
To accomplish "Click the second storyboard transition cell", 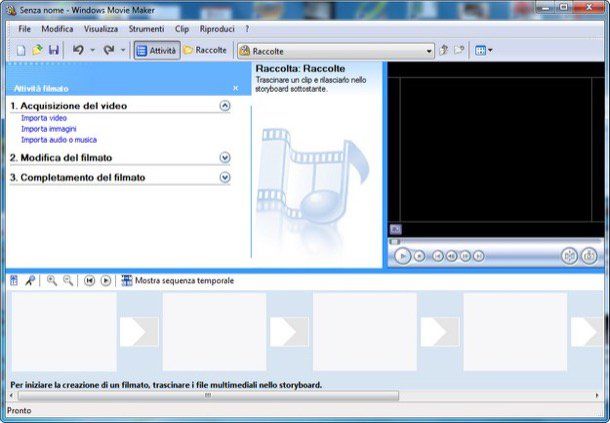I will [289, 332].
